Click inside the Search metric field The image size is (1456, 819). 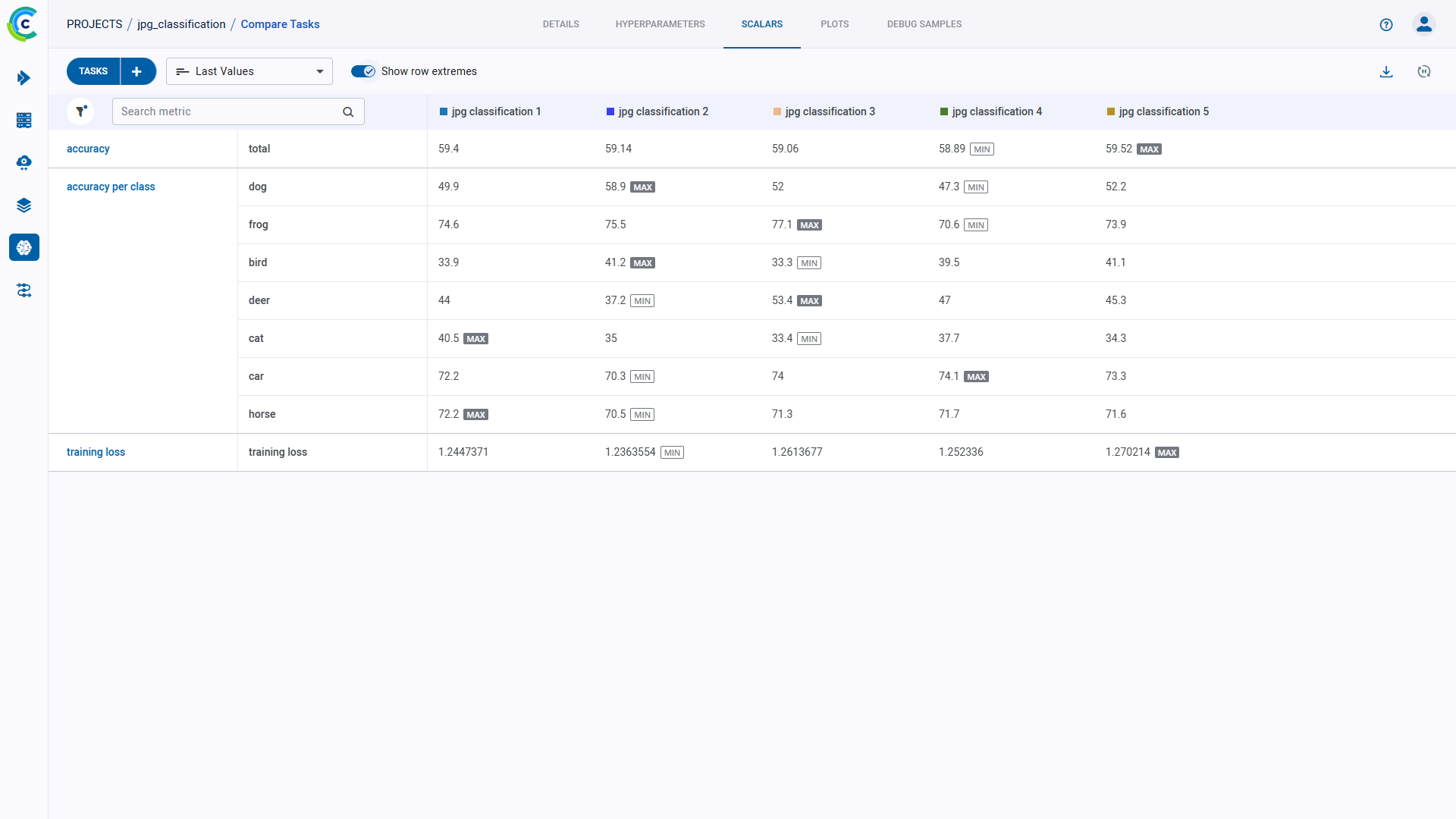coord(227,111)
